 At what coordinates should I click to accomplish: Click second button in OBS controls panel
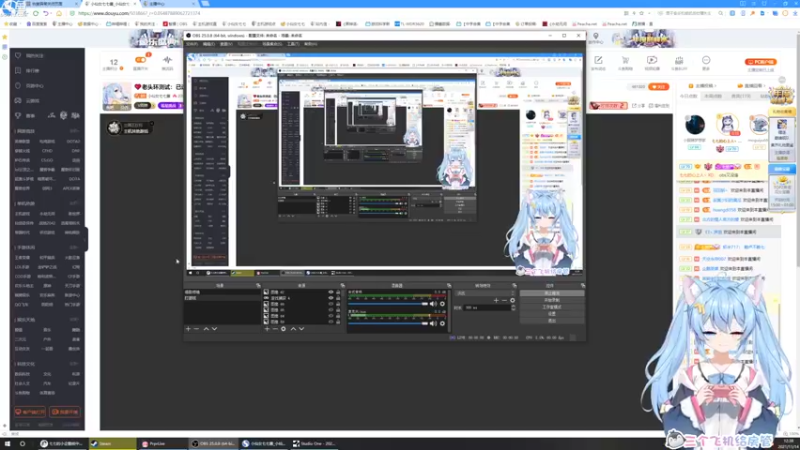pos(552,301)
